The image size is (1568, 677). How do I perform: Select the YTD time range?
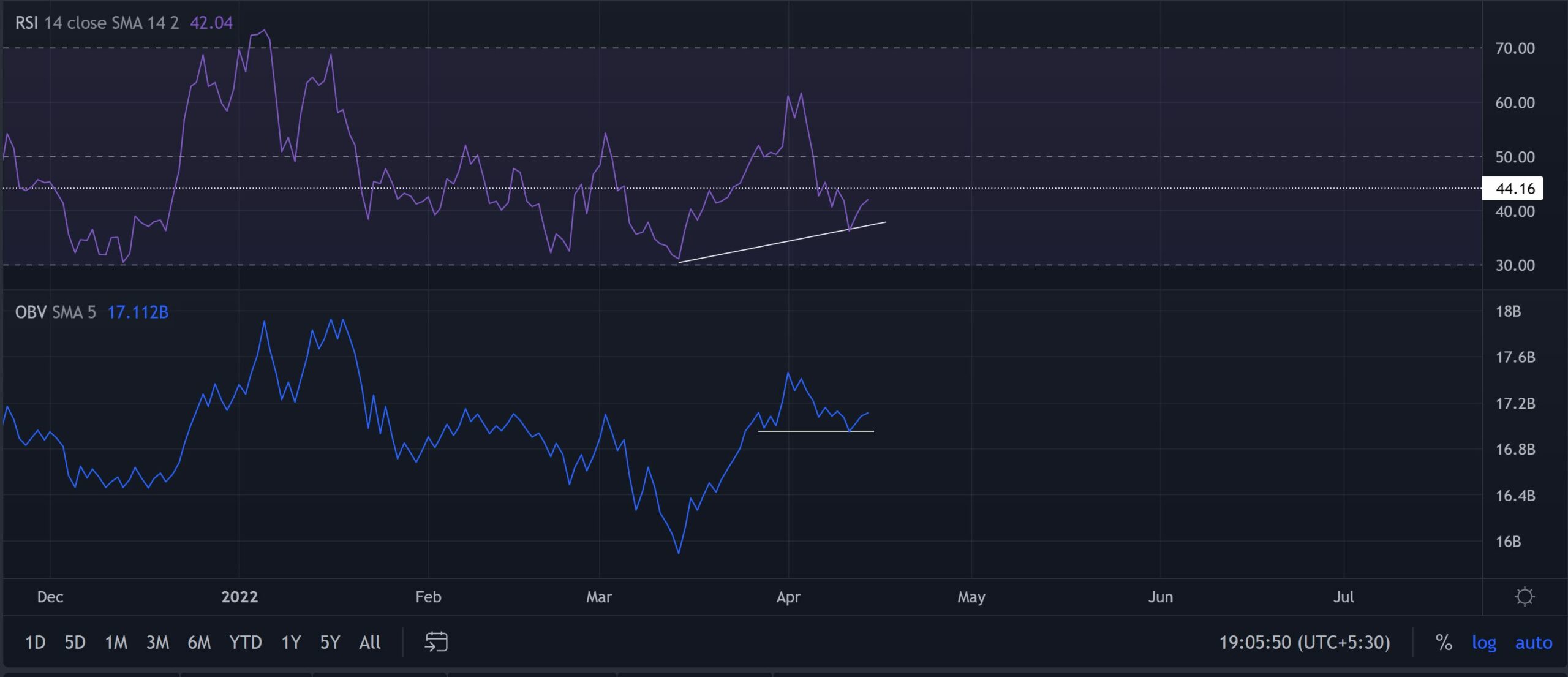tap(245, 642)
